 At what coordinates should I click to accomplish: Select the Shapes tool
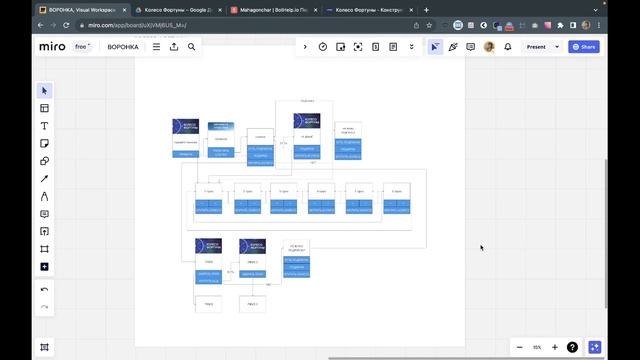(44, 161)
